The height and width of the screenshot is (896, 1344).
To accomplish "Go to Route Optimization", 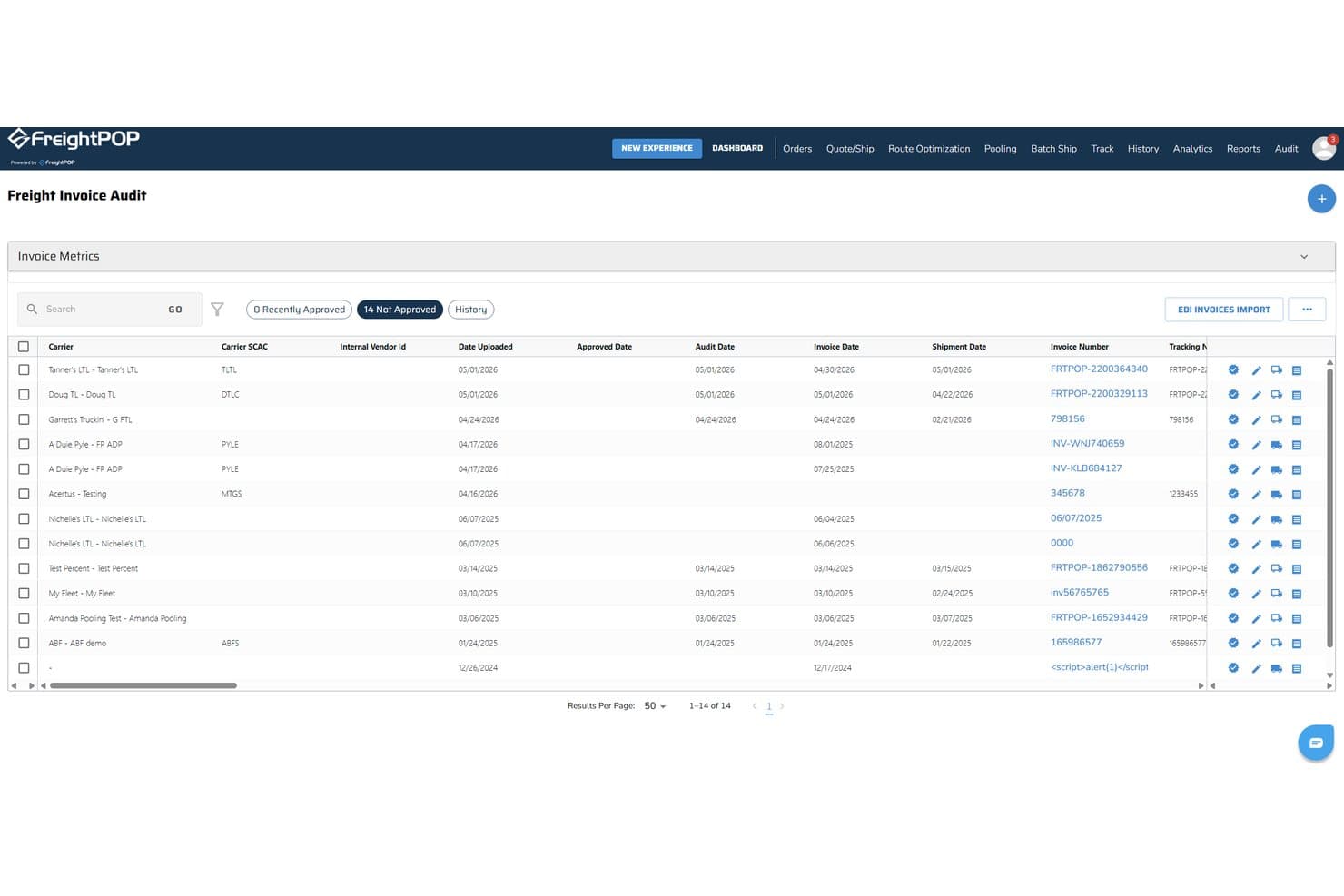I will point(929,149).
